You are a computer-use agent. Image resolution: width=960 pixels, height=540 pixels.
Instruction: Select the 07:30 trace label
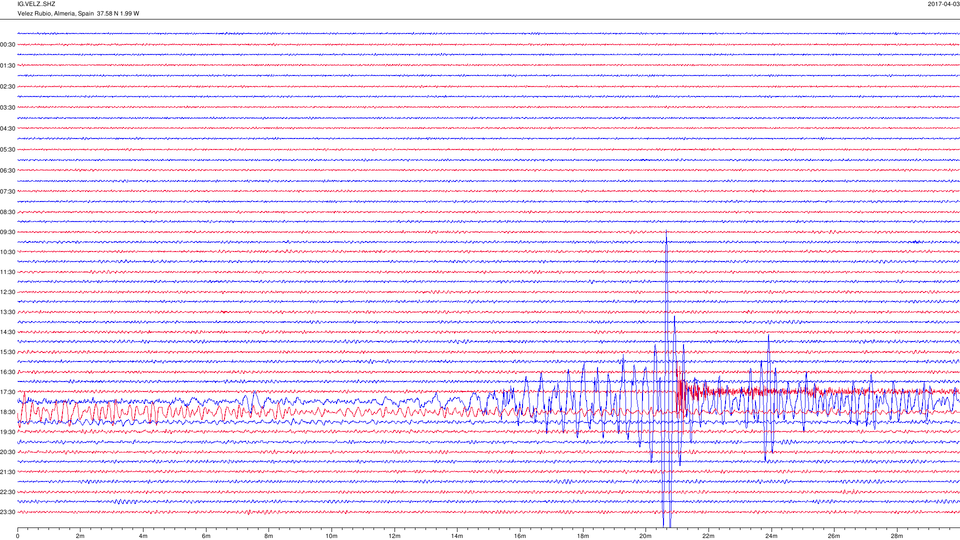point(7,192)
